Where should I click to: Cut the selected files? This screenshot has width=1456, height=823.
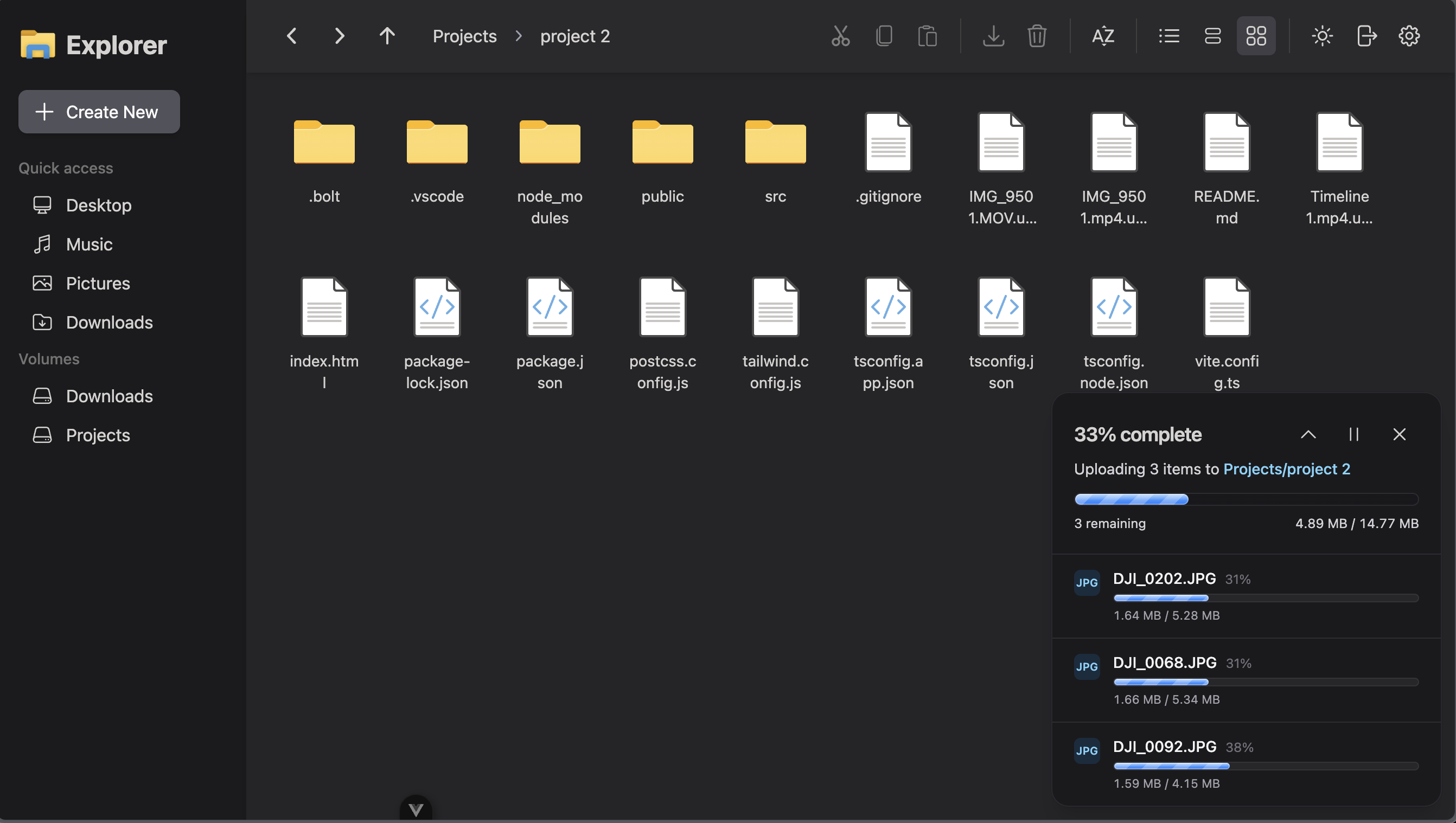pos(840,36)
